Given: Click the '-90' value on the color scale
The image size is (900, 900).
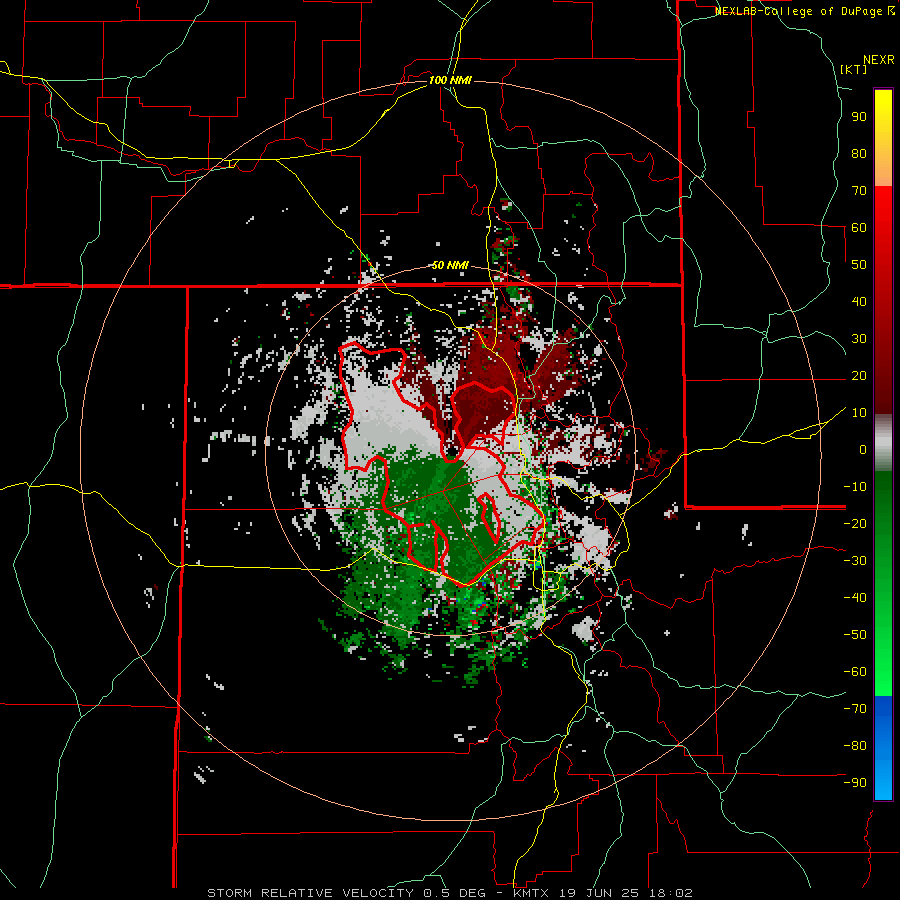Looking at the screenshot, I should pos(855,782).
